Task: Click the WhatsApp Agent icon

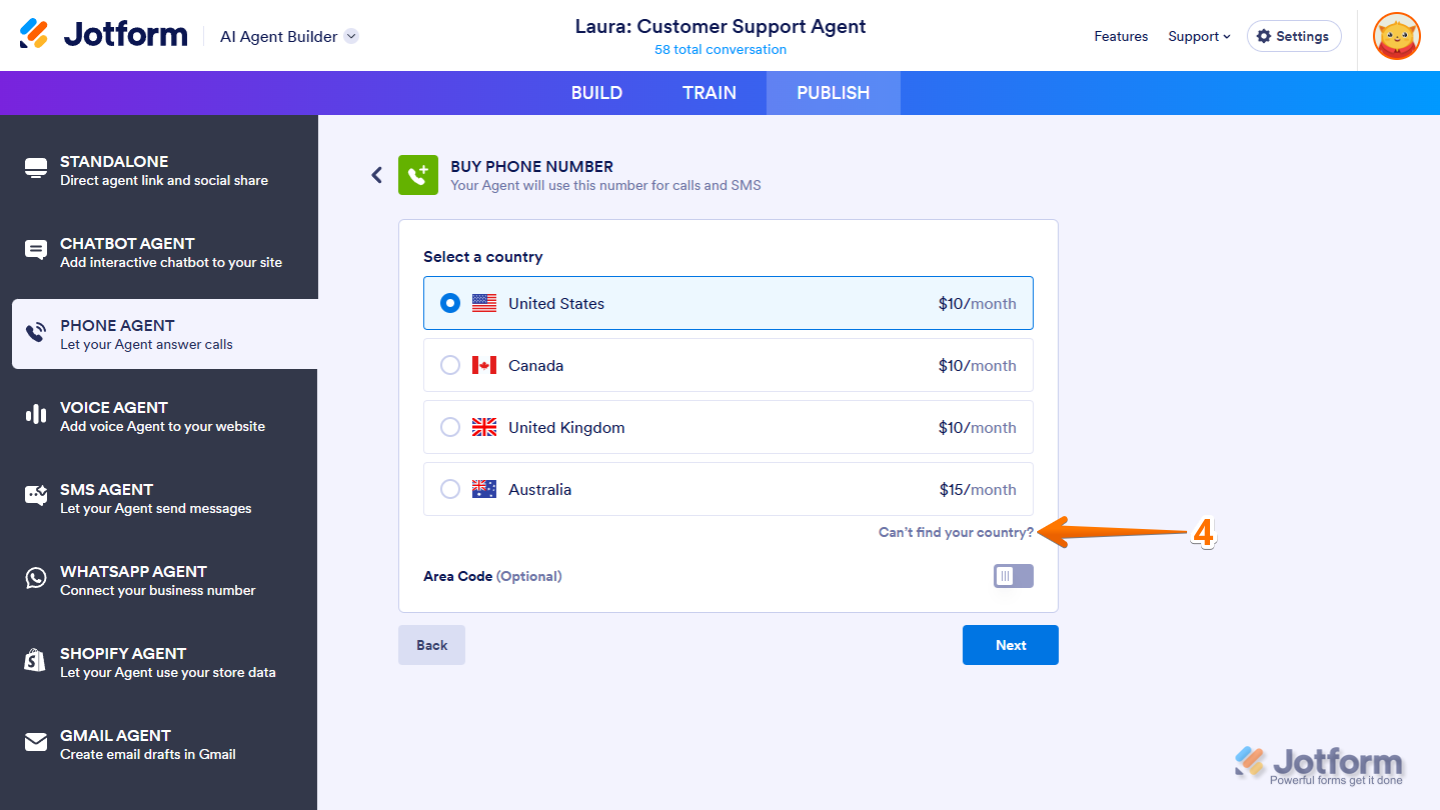Action: pos(36,578)
